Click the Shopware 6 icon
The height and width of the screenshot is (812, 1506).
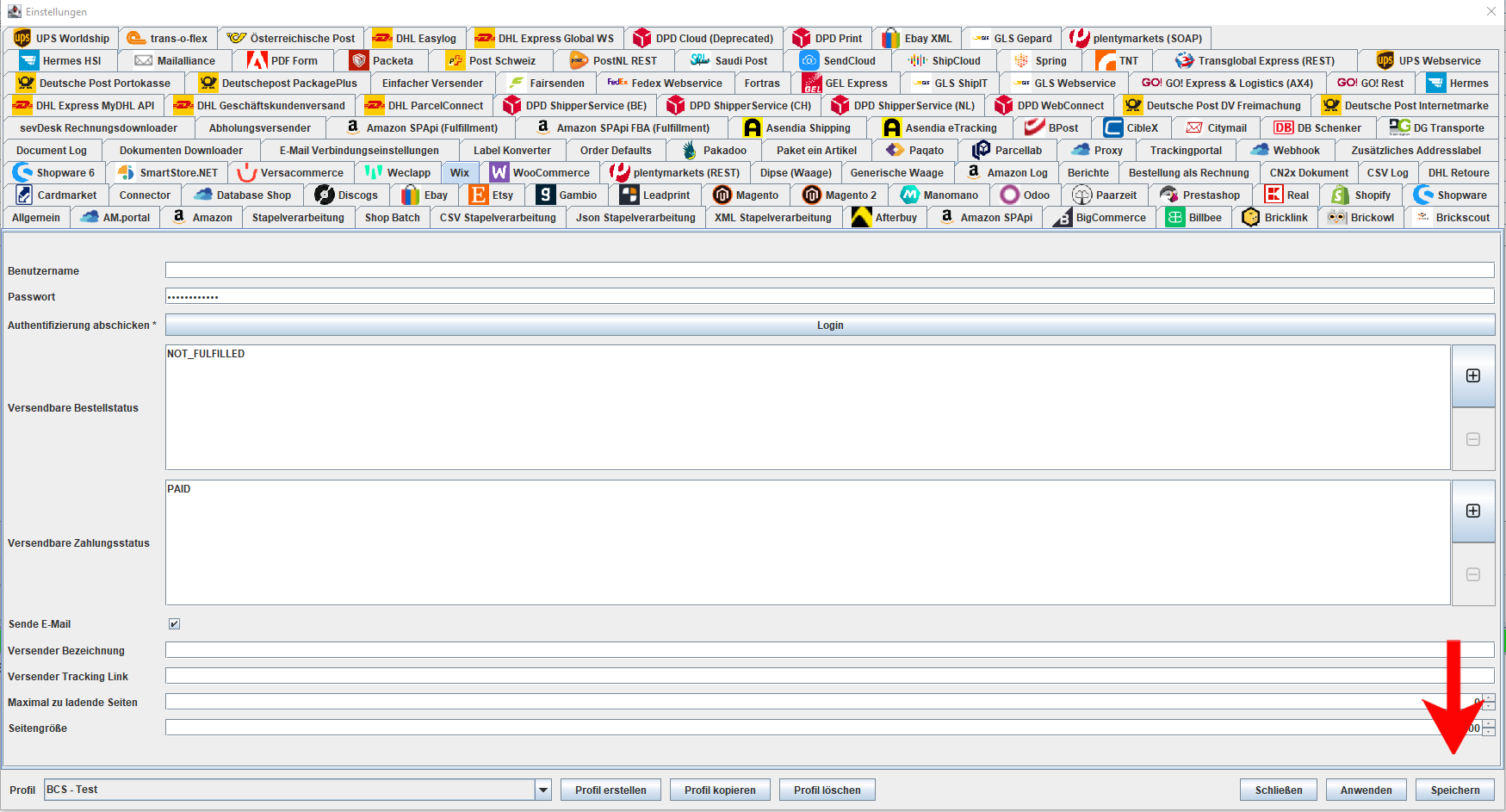[x=22, y=172]
